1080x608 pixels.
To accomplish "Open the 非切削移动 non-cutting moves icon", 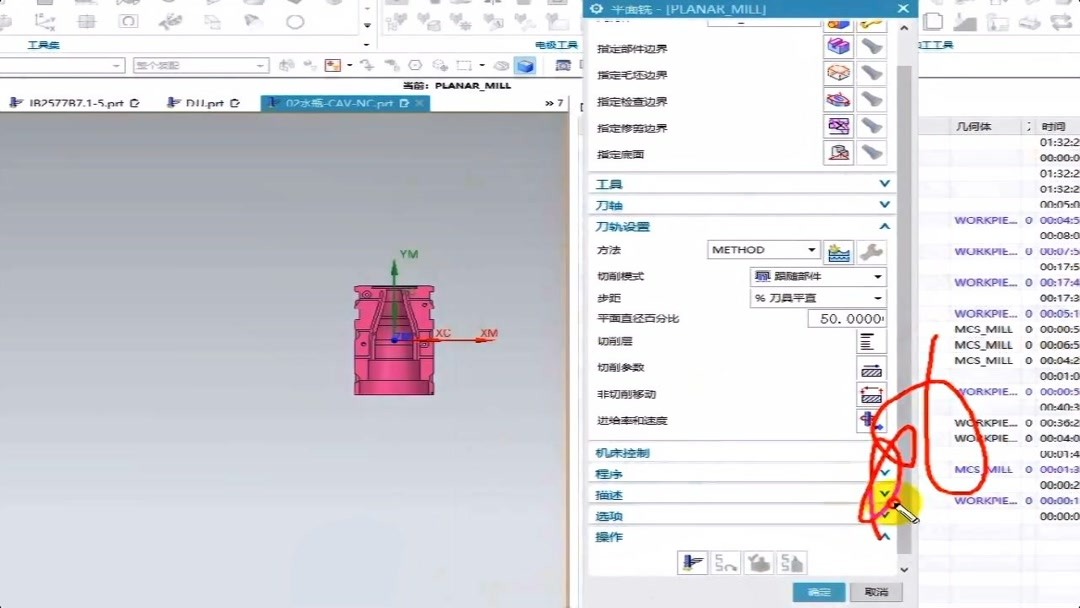I will click(871, 394).
